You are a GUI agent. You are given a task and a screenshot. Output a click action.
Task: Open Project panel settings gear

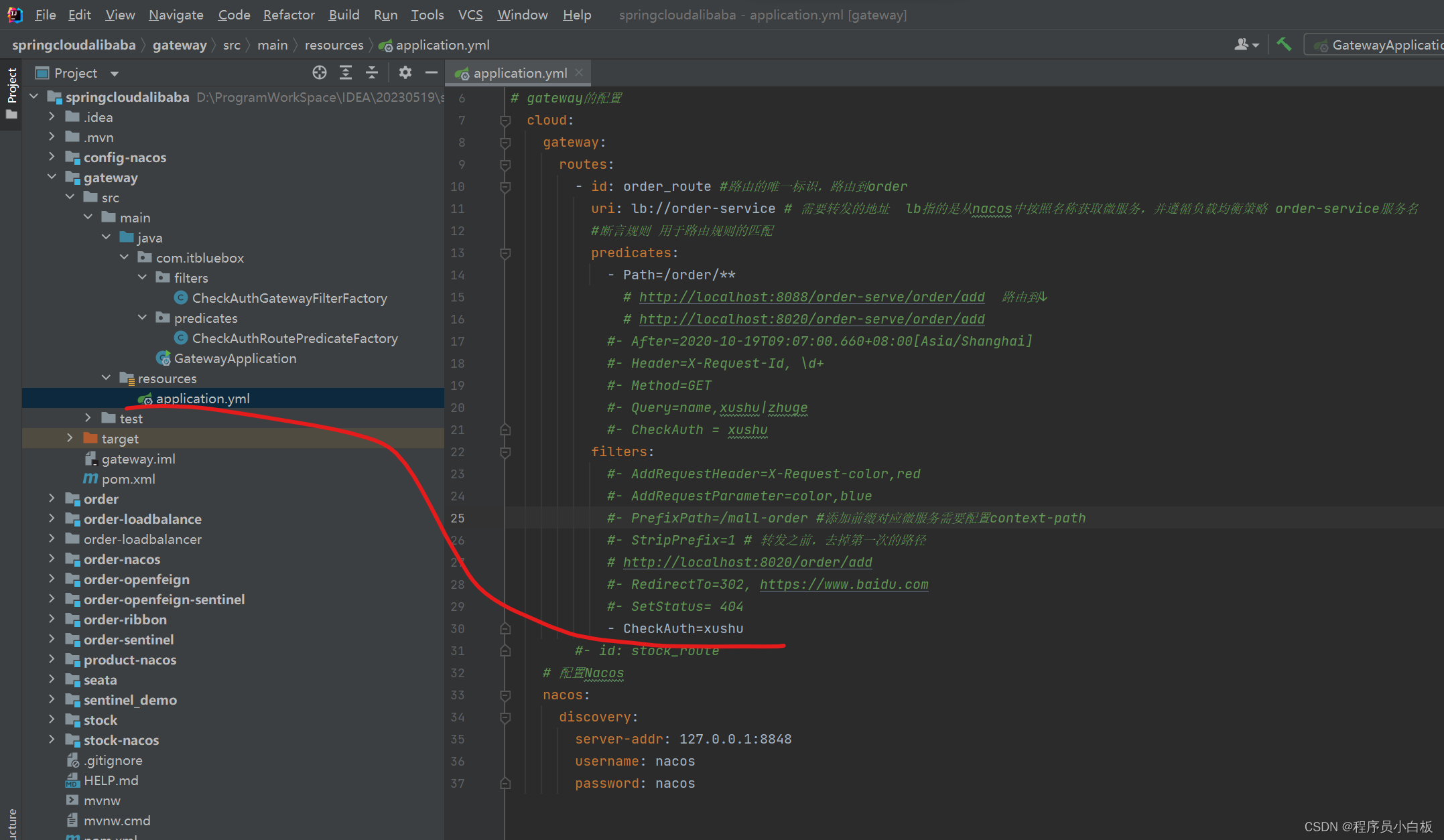tap(405, 72)
